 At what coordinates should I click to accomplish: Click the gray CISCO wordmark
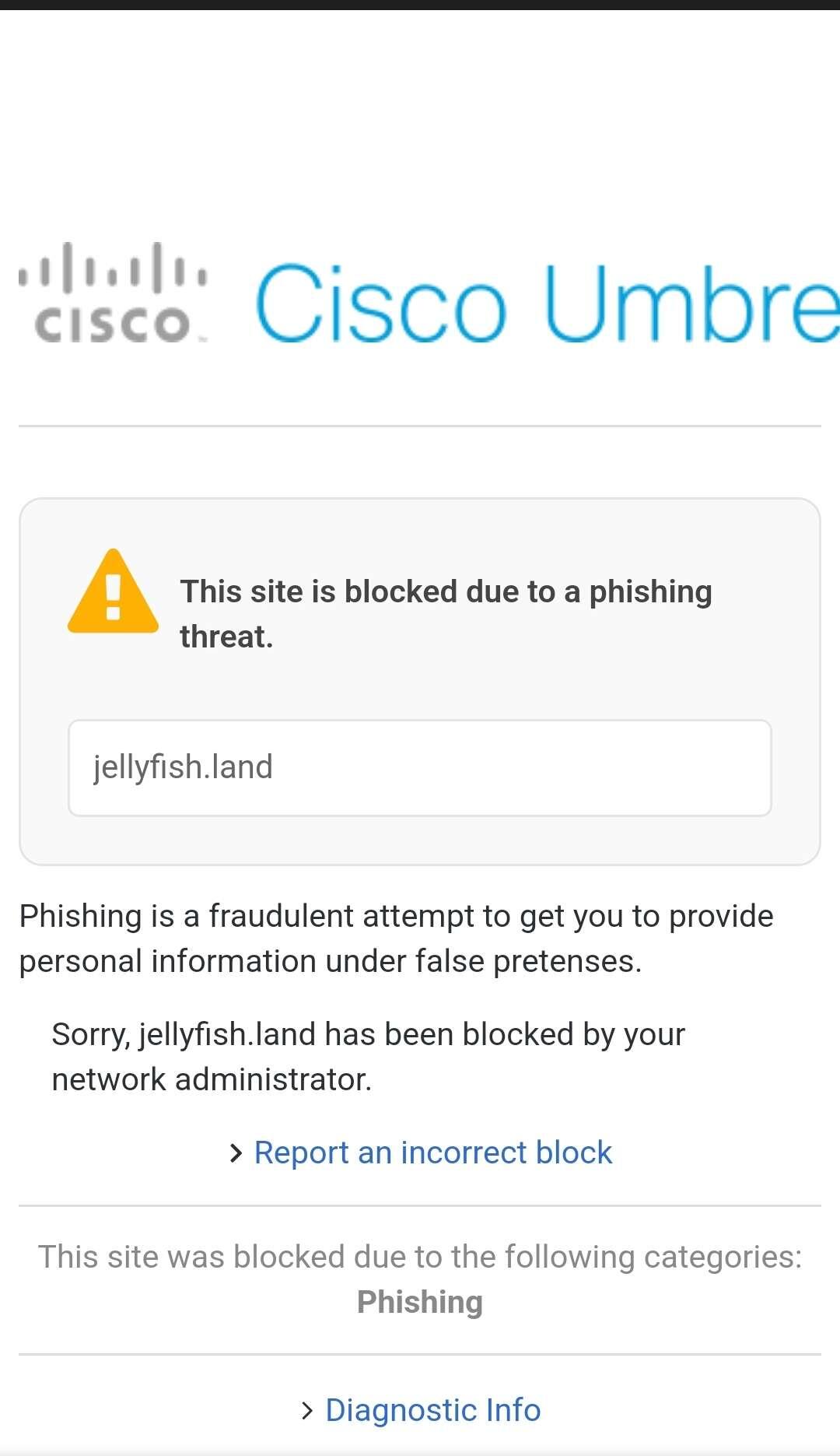(x=113, y=325)
